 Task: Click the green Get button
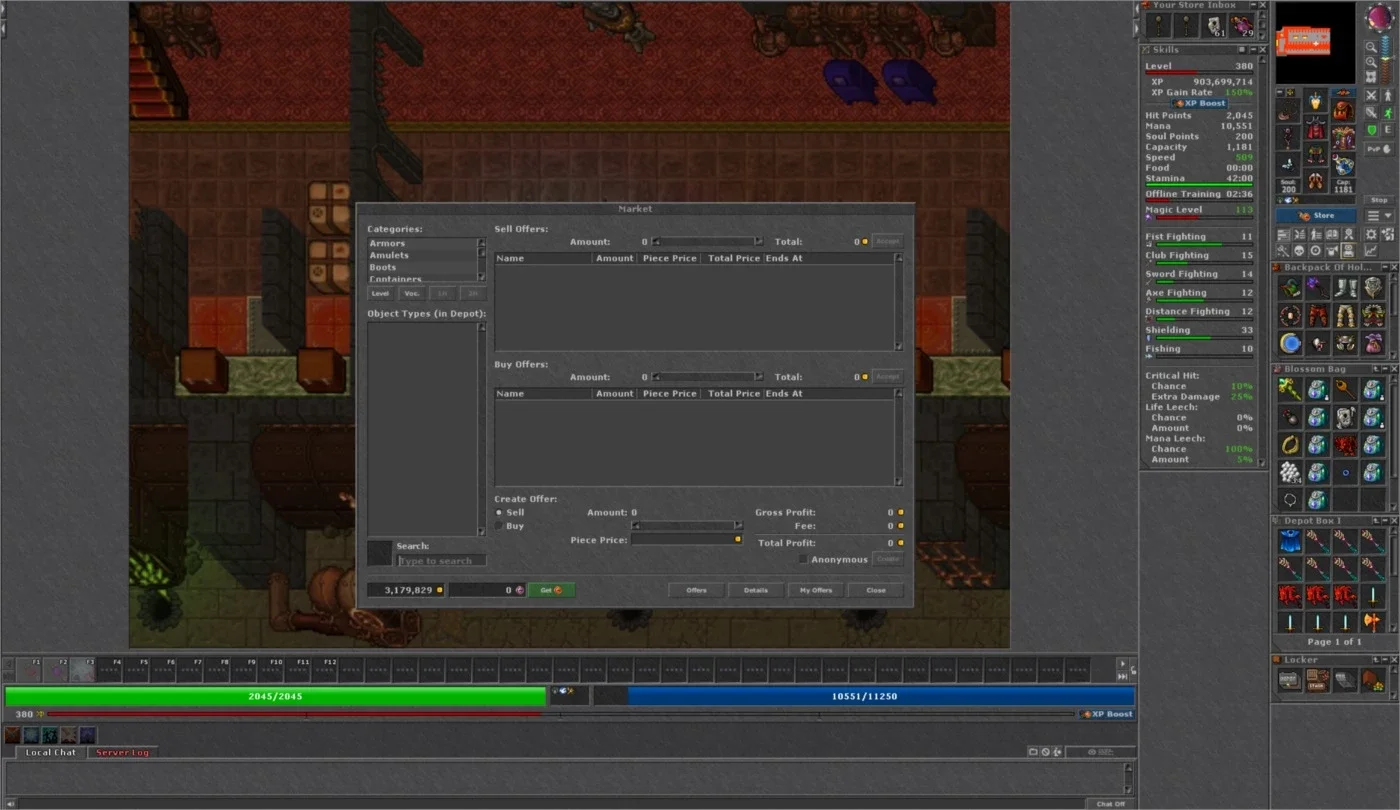point(551,590)
